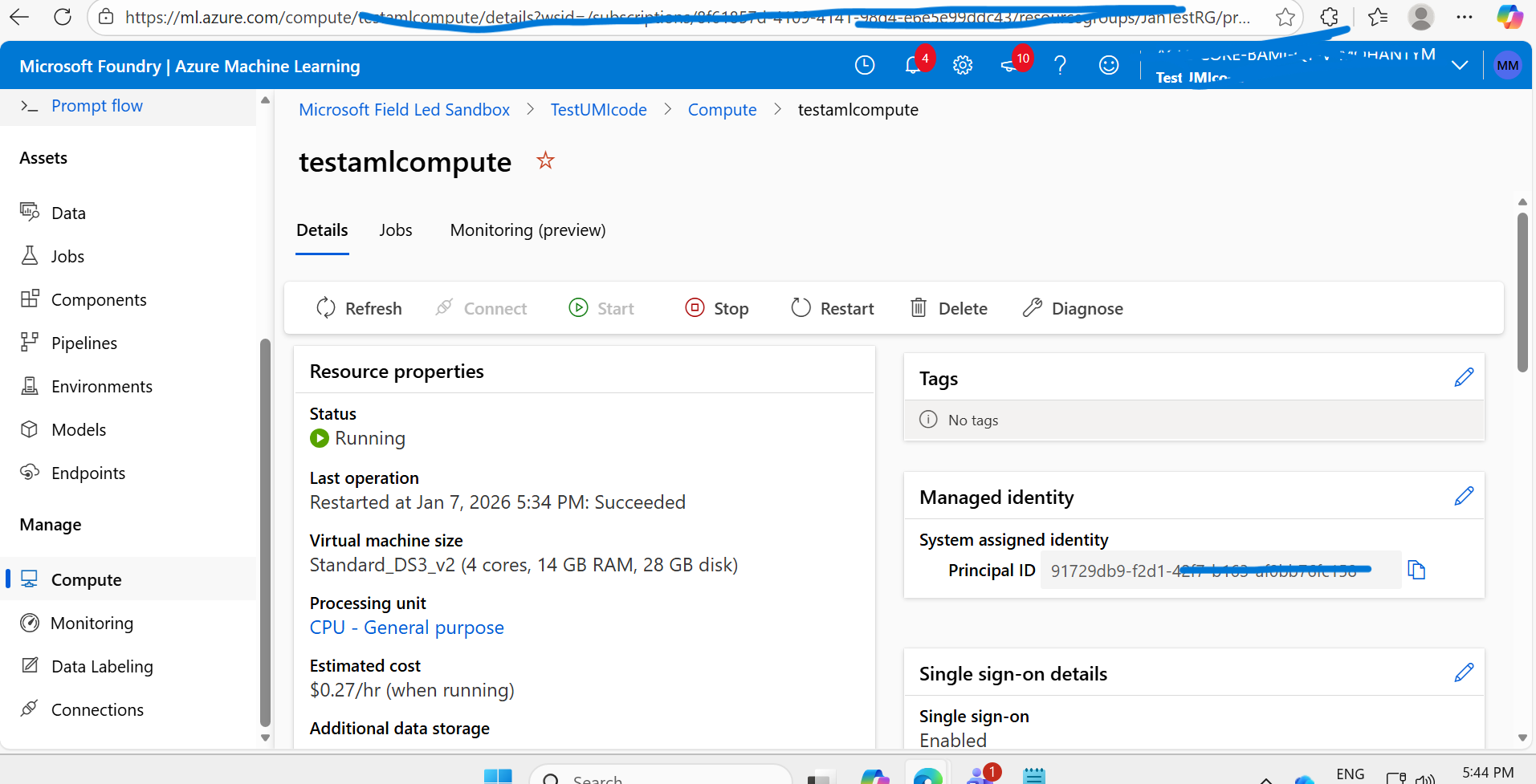This screenshot has width=1536, height=784.
Task: Open the announcements megaphone icon
Action: coord(1010,66)
